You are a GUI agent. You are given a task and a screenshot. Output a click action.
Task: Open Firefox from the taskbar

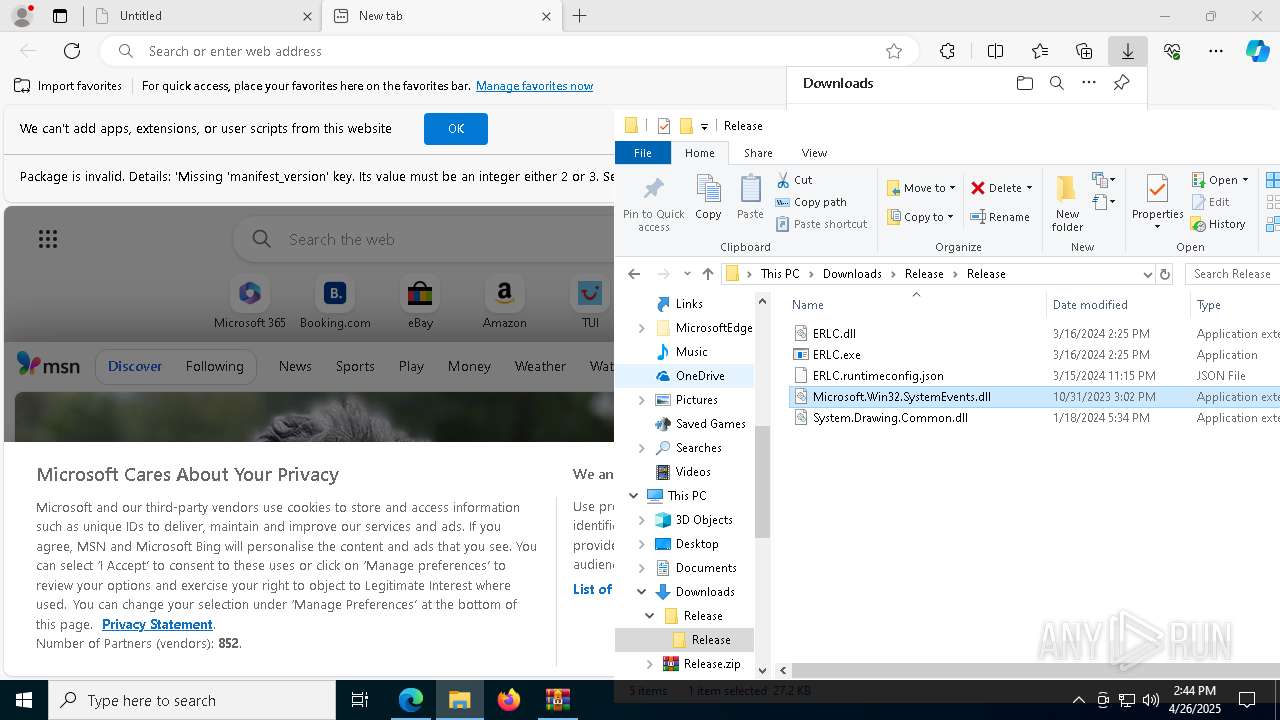pos(509,700)
